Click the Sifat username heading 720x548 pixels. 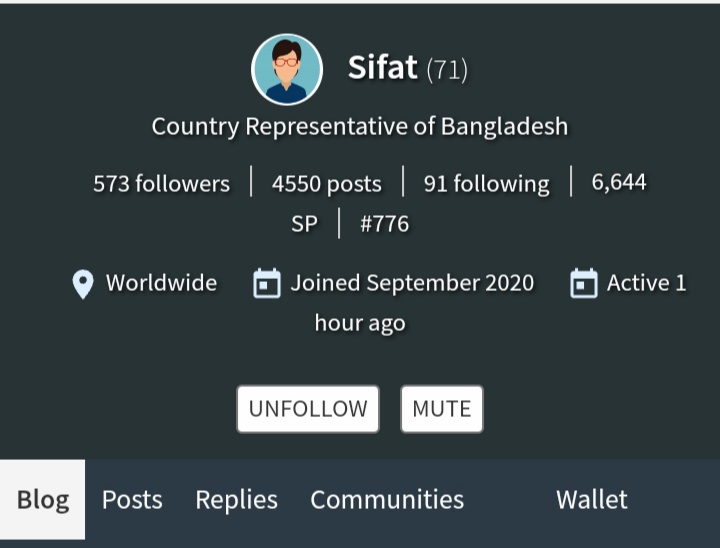pos(382,68)
